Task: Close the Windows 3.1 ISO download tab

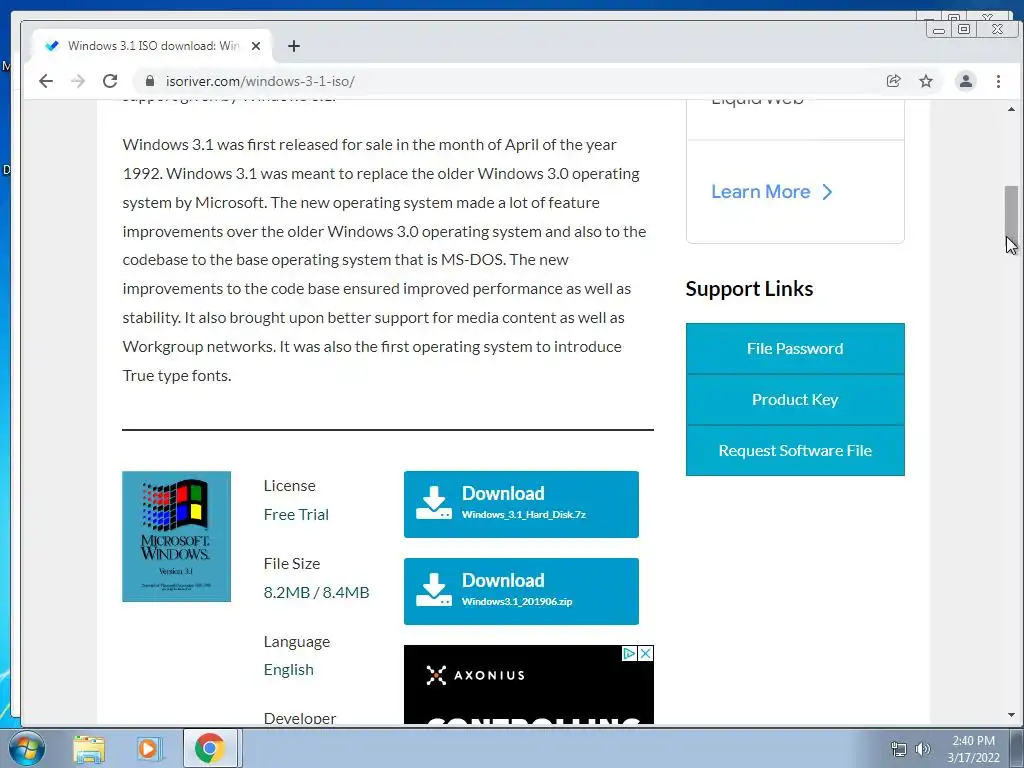Action: coord(256,46)
